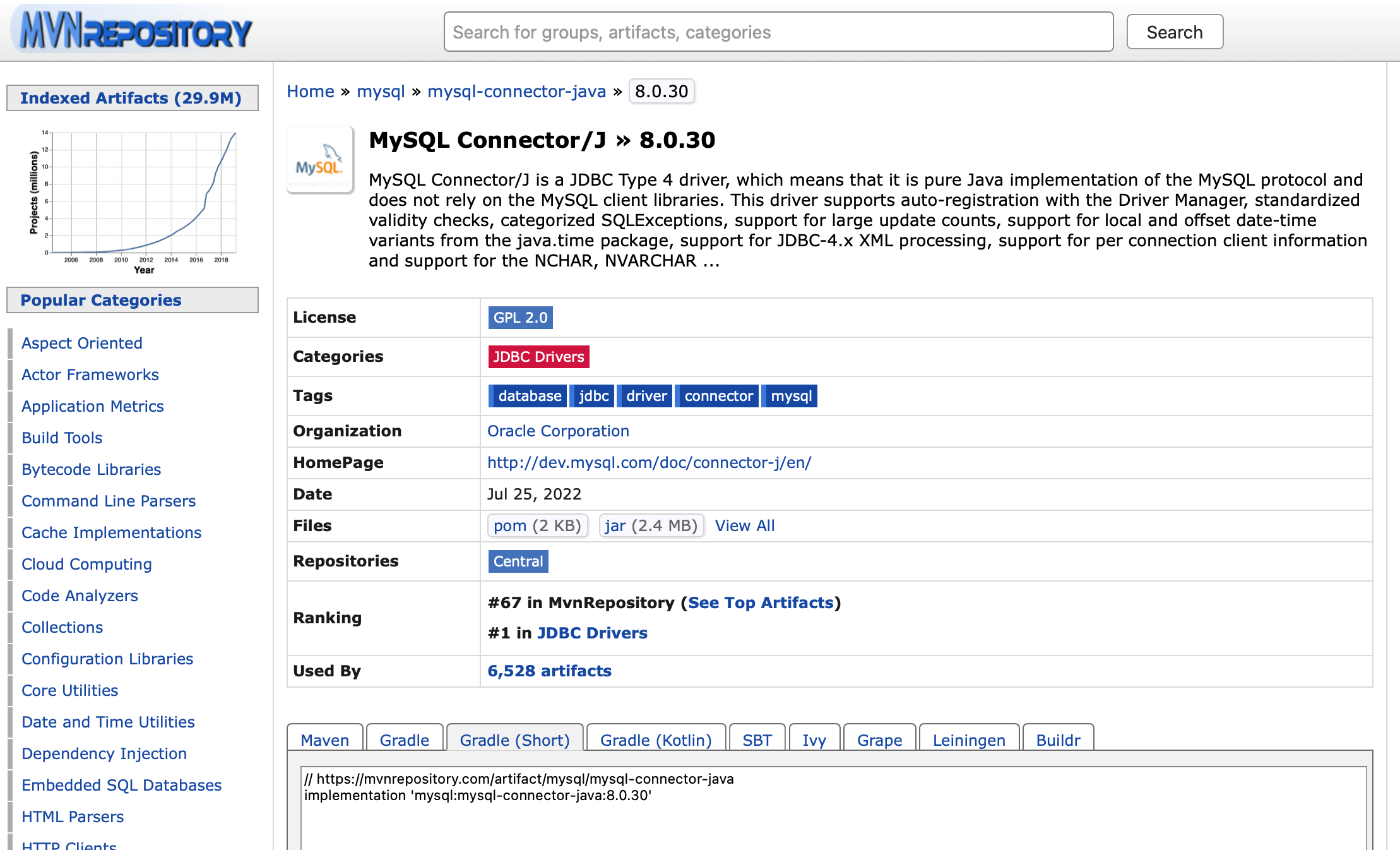Screen dimensions: 1400x850
Task: Open the Central repository badge
Action: 518,561
